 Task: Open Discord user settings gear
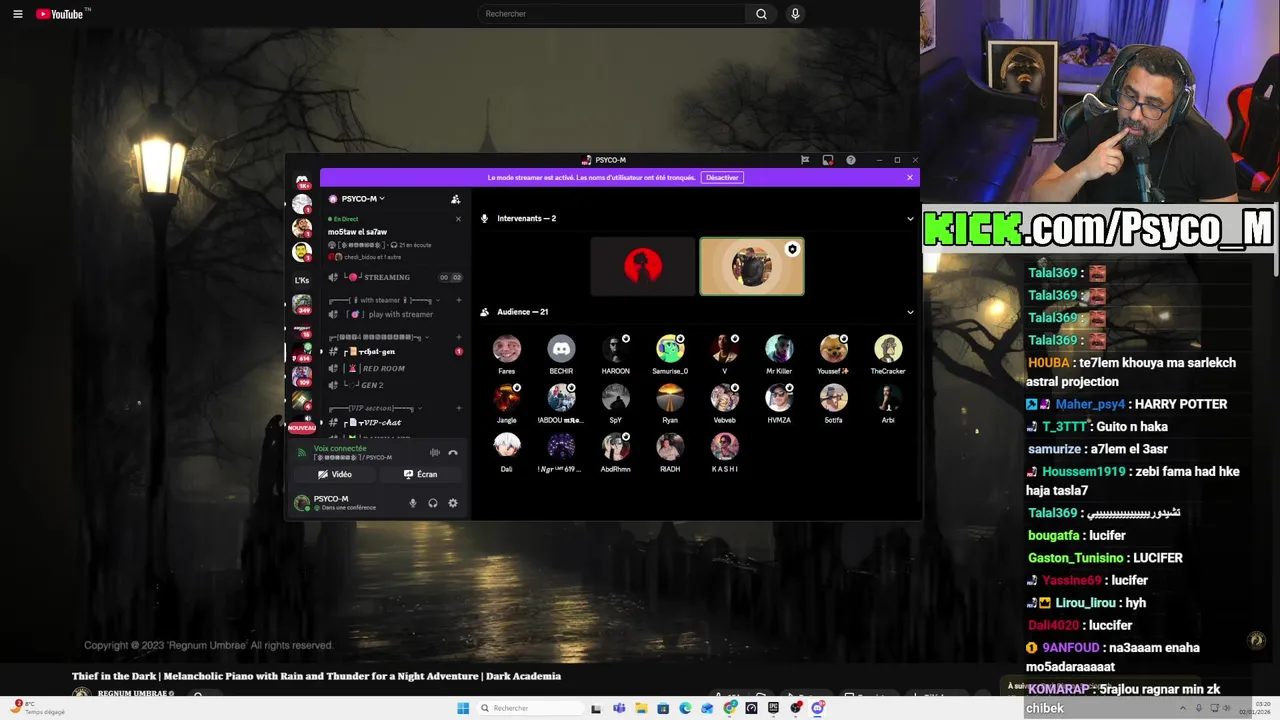[x=453, y=503]
